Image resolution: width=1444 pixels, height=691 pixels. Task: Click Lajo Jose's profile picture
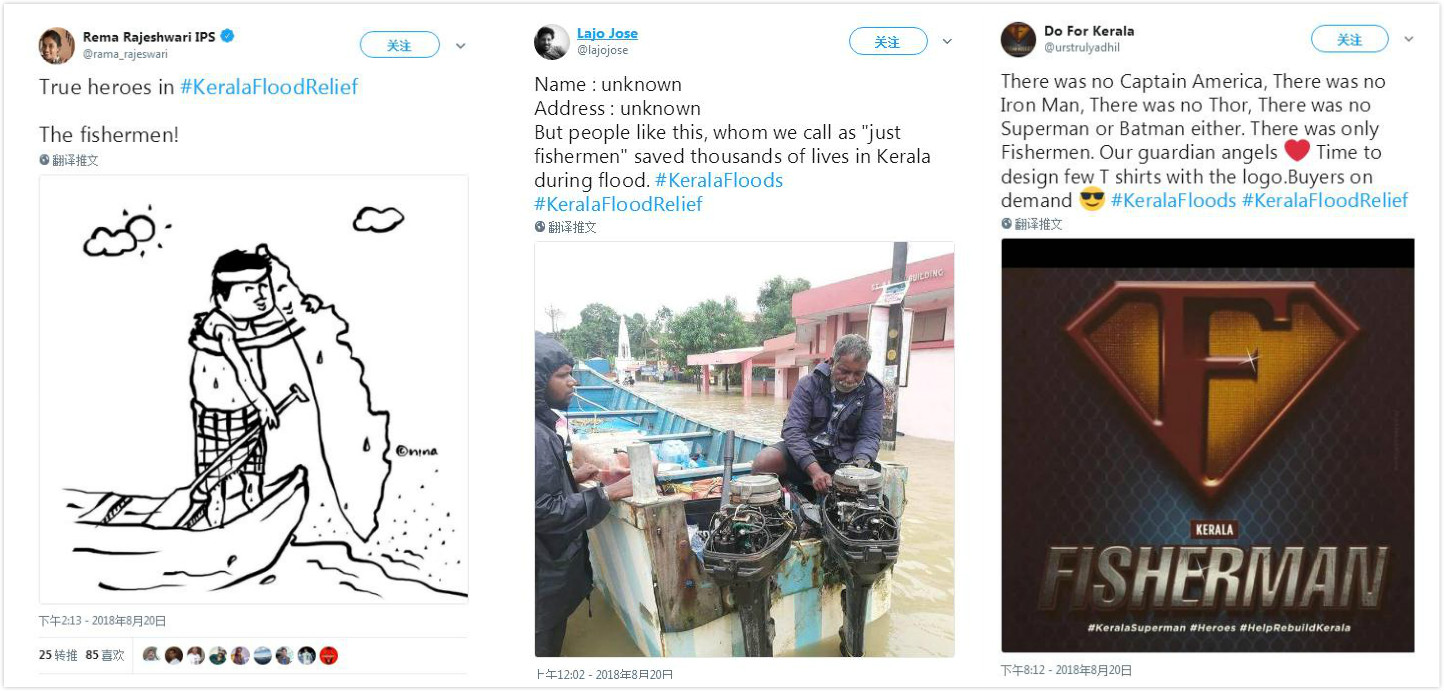(551, 42)
